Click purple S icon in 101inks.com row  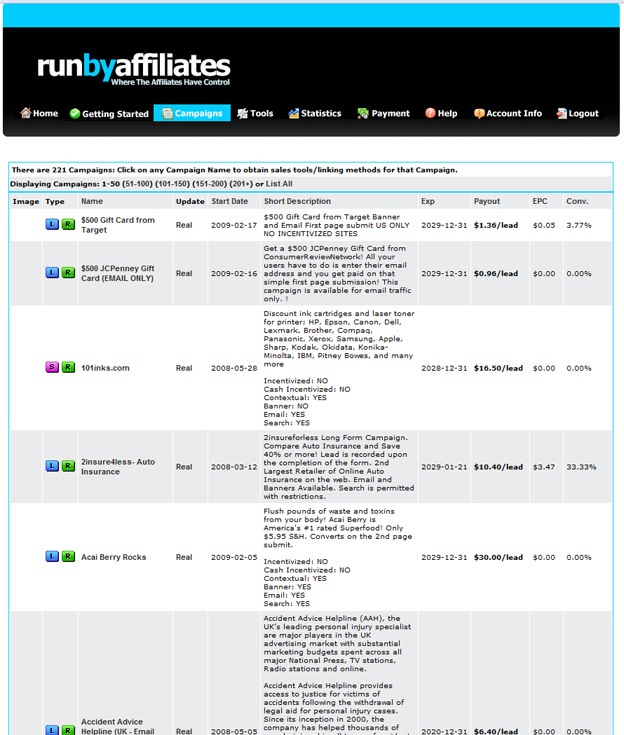click(x=52, y=367)
